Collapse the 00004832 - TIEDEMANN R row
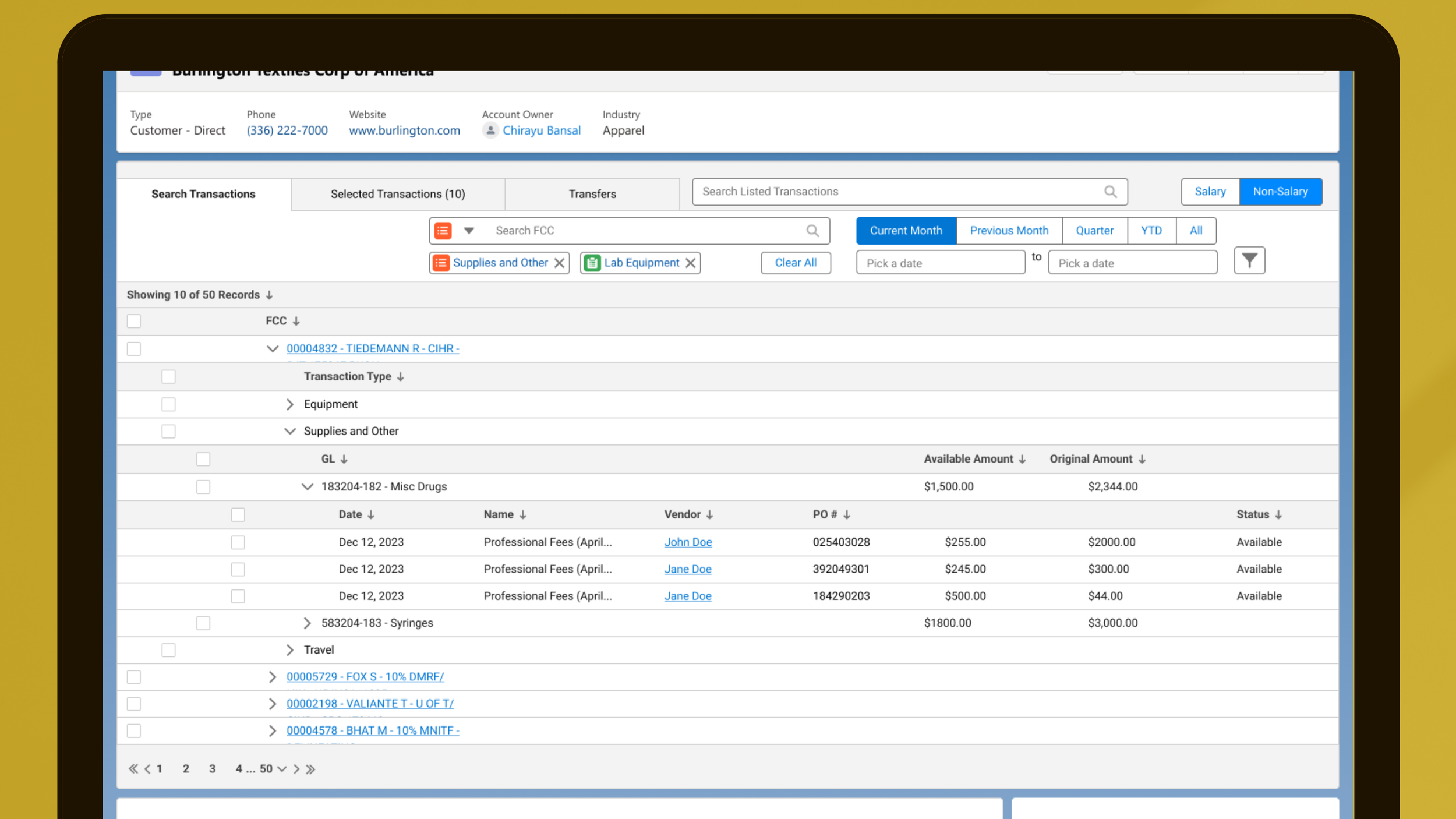This screenshot has width=1456, height=819. (272, 349)
